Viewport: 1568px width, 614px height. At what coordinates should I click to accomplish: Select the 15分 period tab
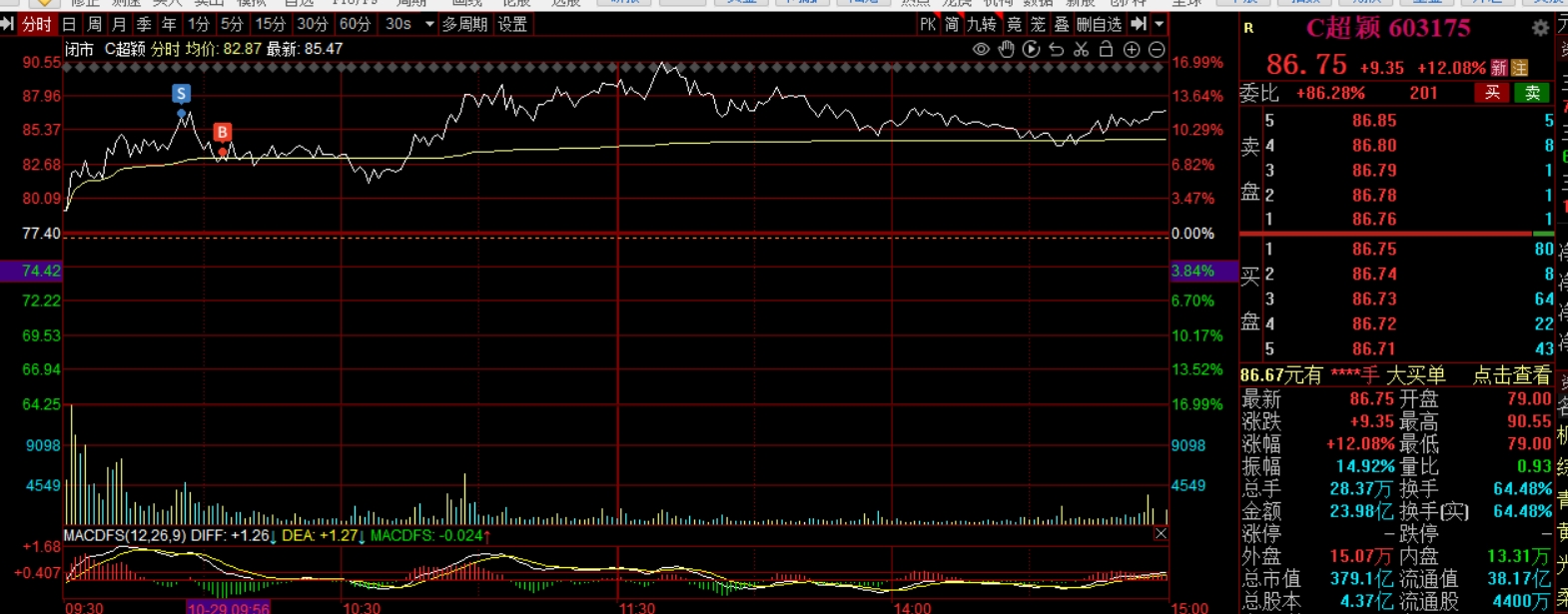(270, 24)
